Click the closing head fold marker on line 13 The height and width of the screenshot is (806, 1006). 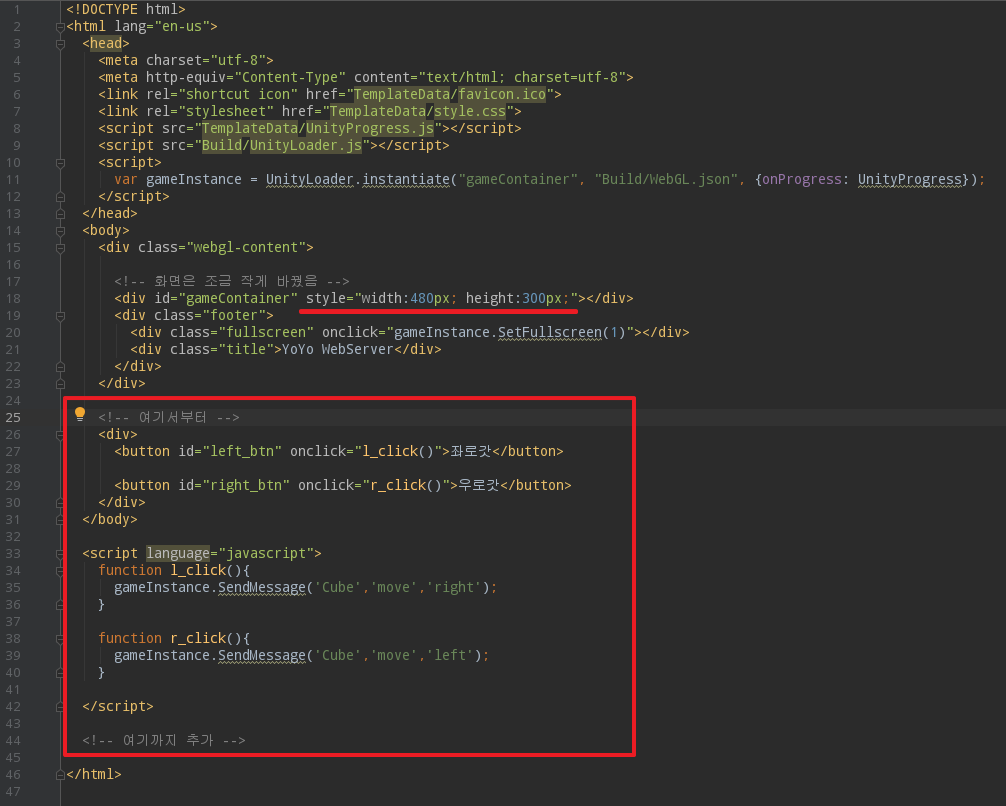pyautogui.click(x=60, y=214)
